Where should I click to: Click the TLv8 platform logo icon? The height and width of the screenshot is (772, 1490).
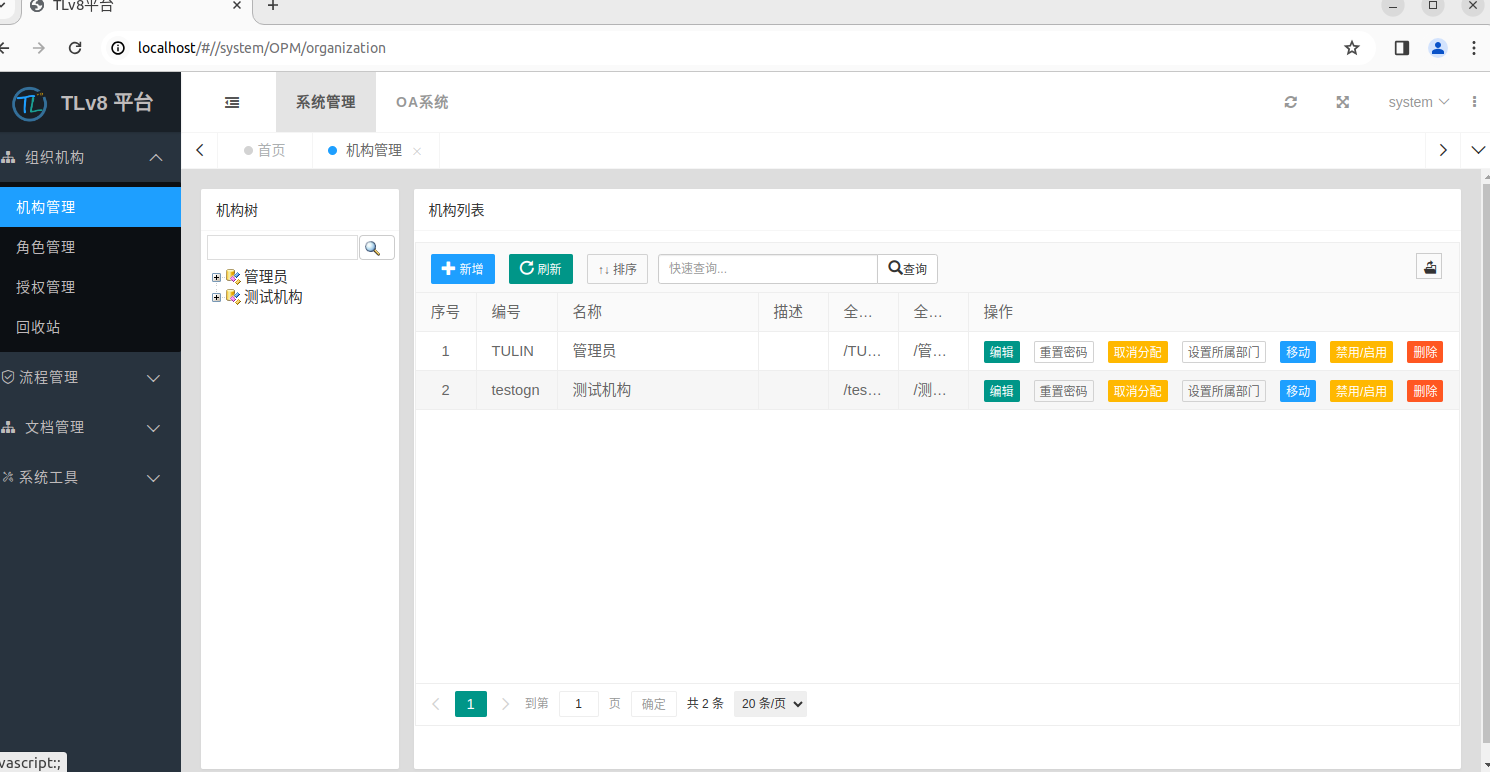pyautogui.click(x=30, y=102)
